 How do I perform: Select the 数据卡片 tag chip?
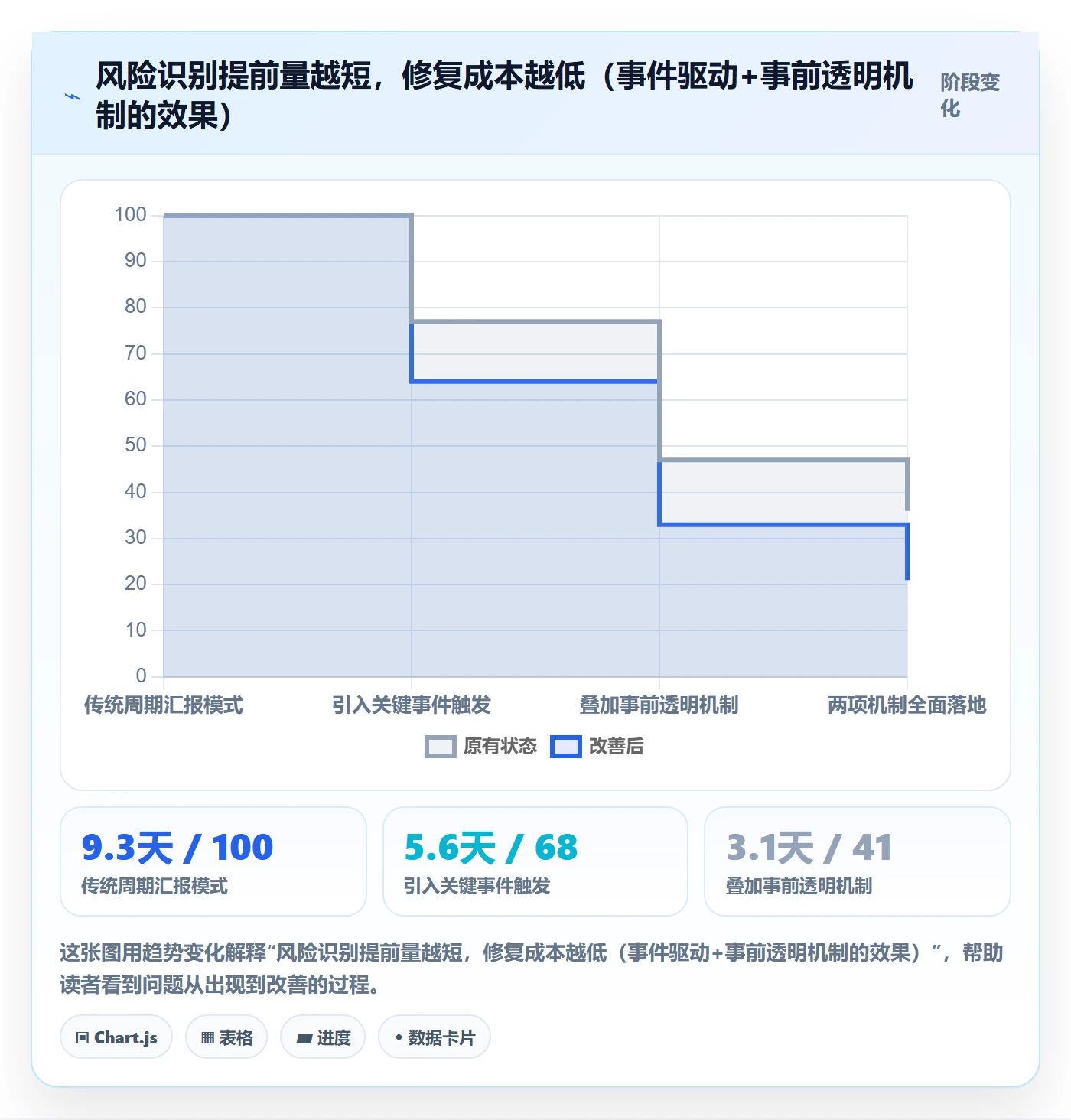click(435, 1037)
